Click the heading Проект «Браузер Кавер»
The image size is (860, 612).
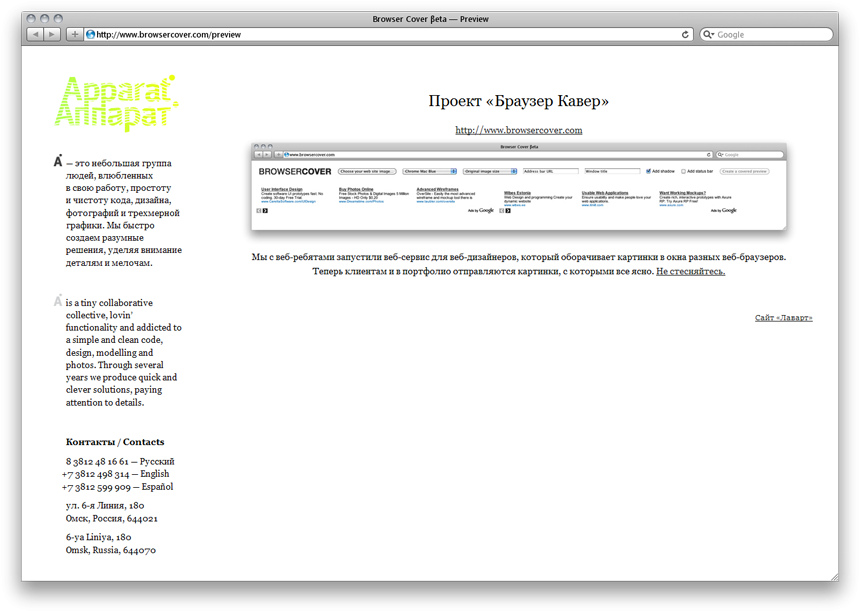pos(519,101)
